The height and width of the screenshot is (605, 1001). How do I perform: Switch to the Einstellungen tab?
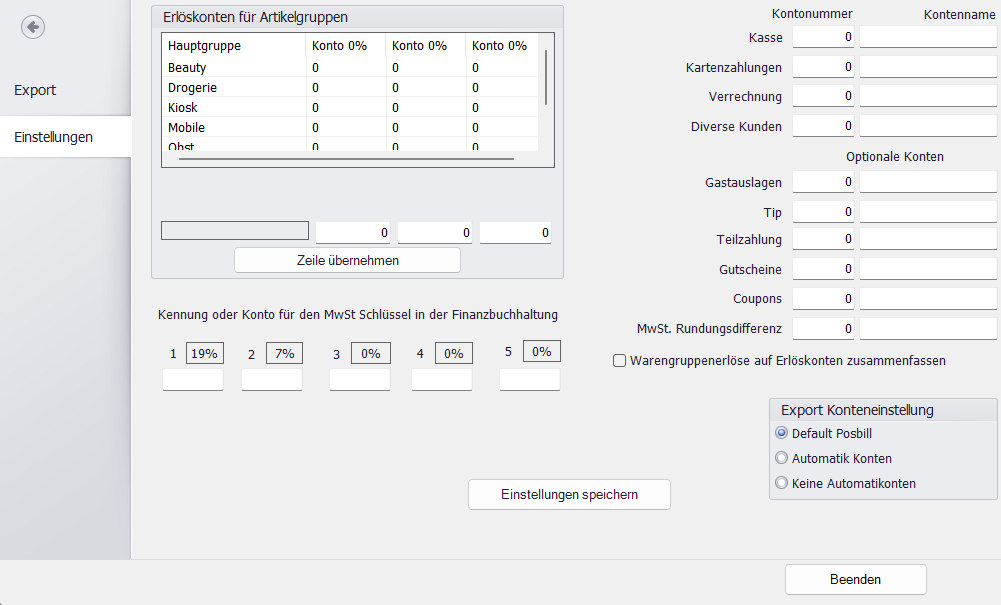[54, 137]
